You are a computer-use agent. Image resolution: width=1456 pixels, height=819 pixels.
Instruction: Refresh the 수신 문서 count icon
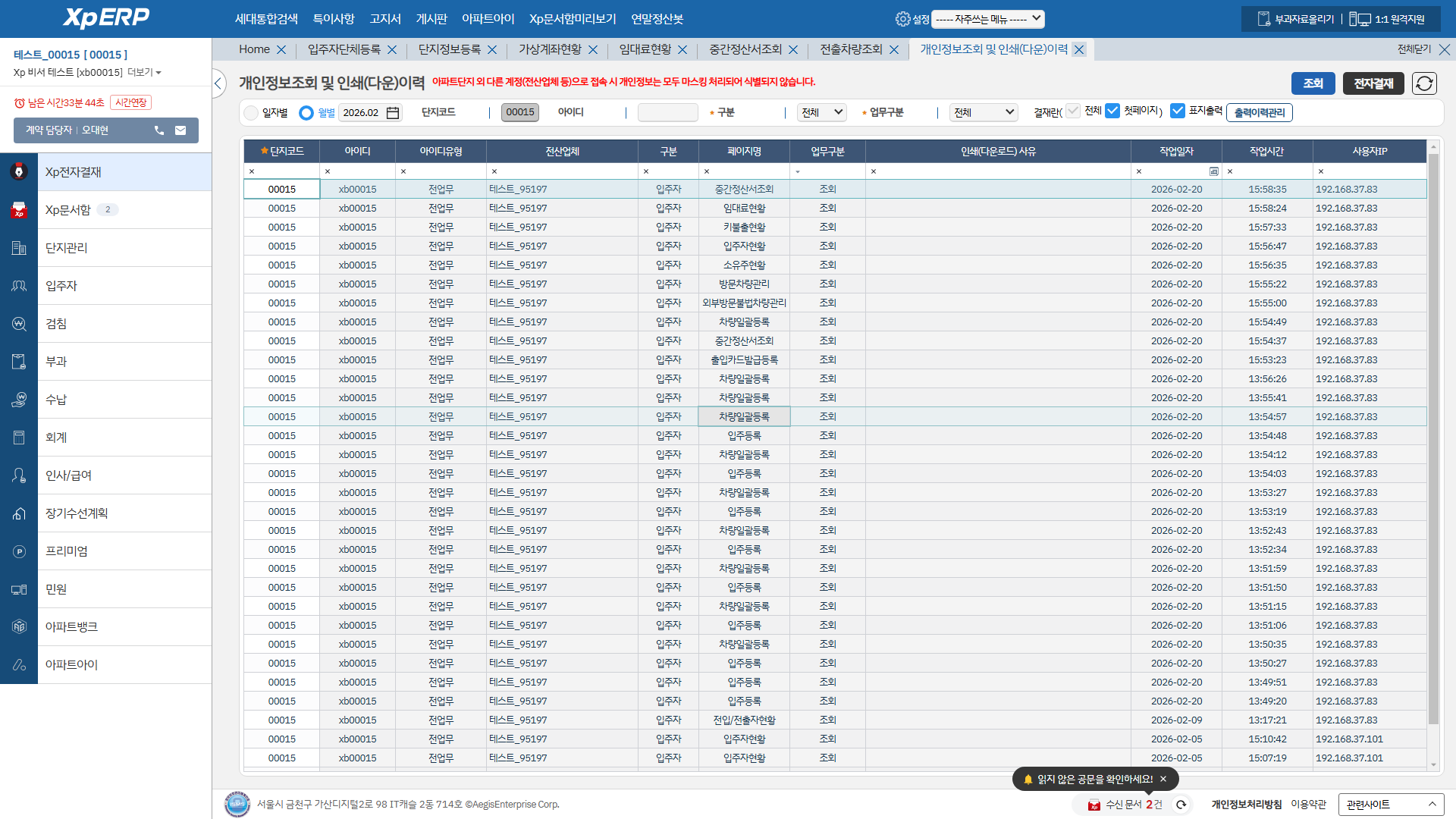tap(1181, 805)
